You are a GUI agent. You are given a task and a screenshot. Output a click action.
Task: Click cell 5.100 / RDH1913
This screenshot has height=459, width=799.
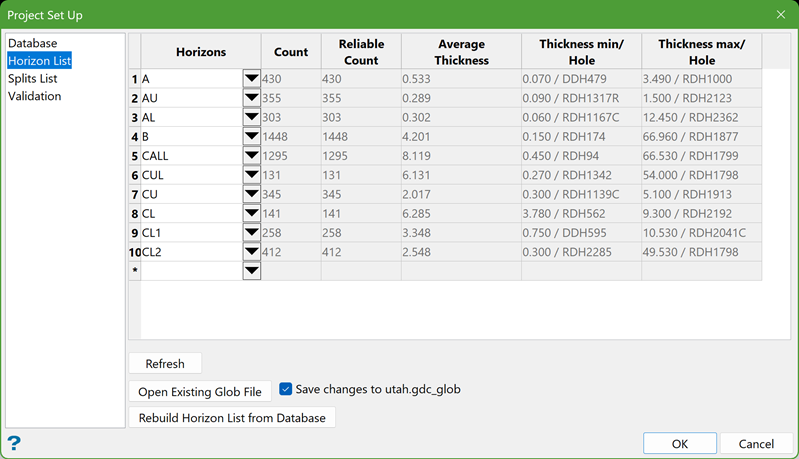tap(702, 194)
